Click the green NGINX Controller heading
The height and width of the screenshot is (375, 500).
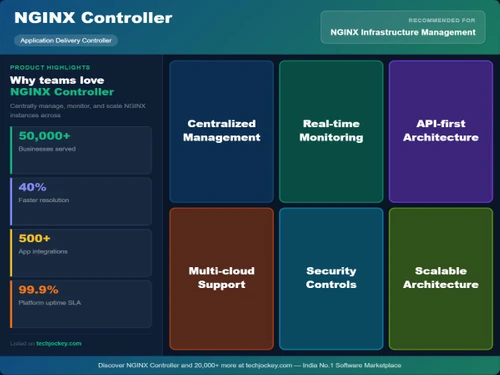tap(62, 92)
